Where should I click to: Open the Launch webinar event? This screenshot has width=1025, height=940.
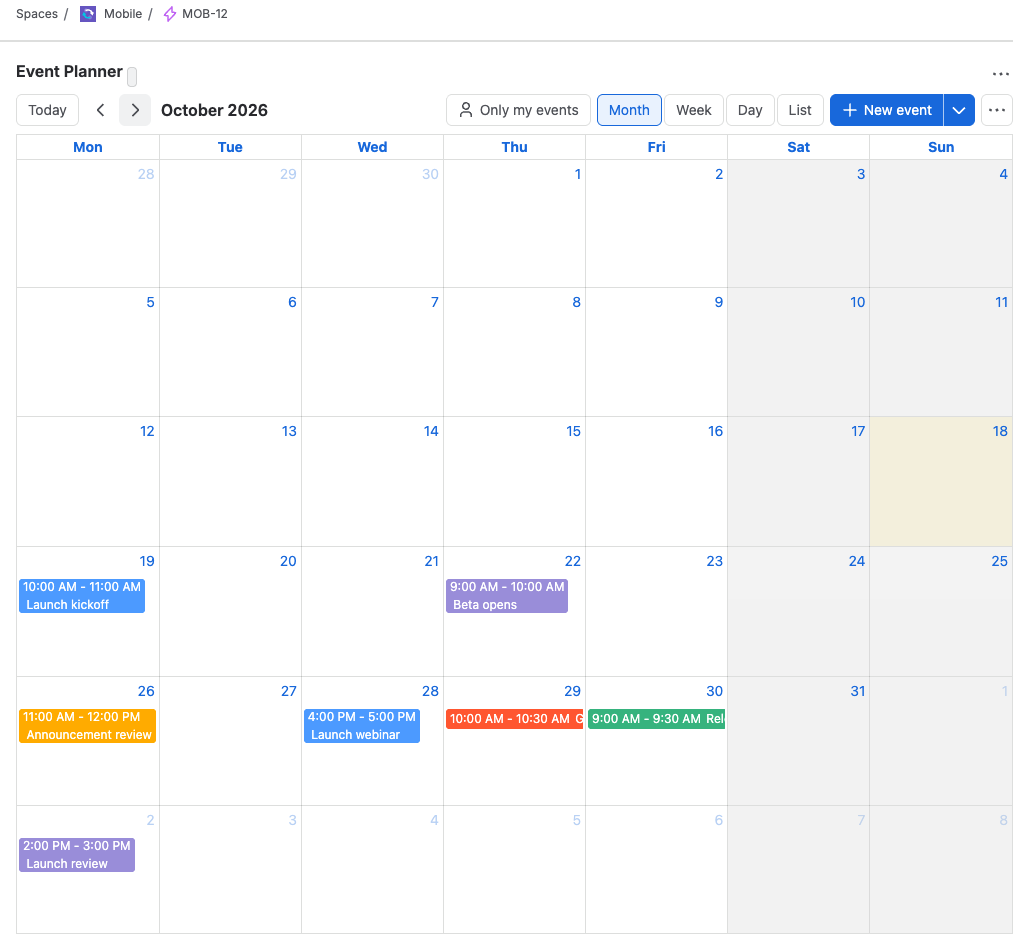point(361,726)
